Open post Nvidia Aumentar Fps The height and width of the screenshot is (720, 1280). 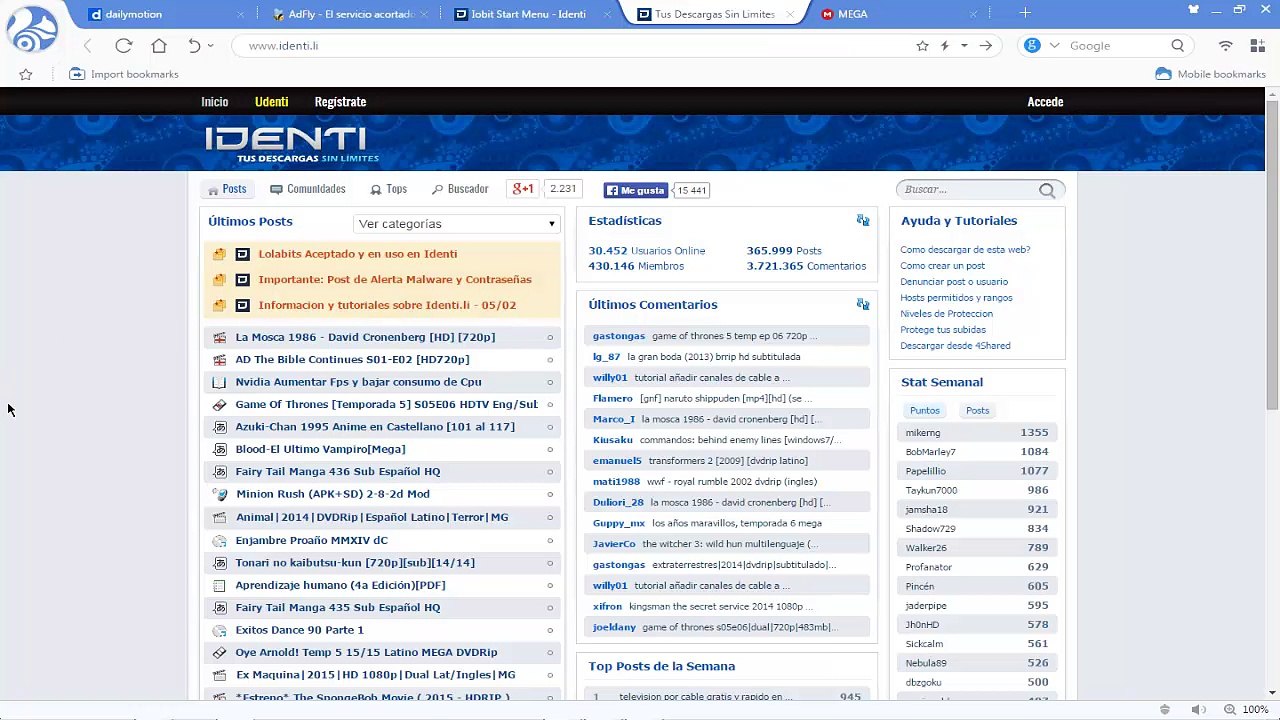click(358, 382)
